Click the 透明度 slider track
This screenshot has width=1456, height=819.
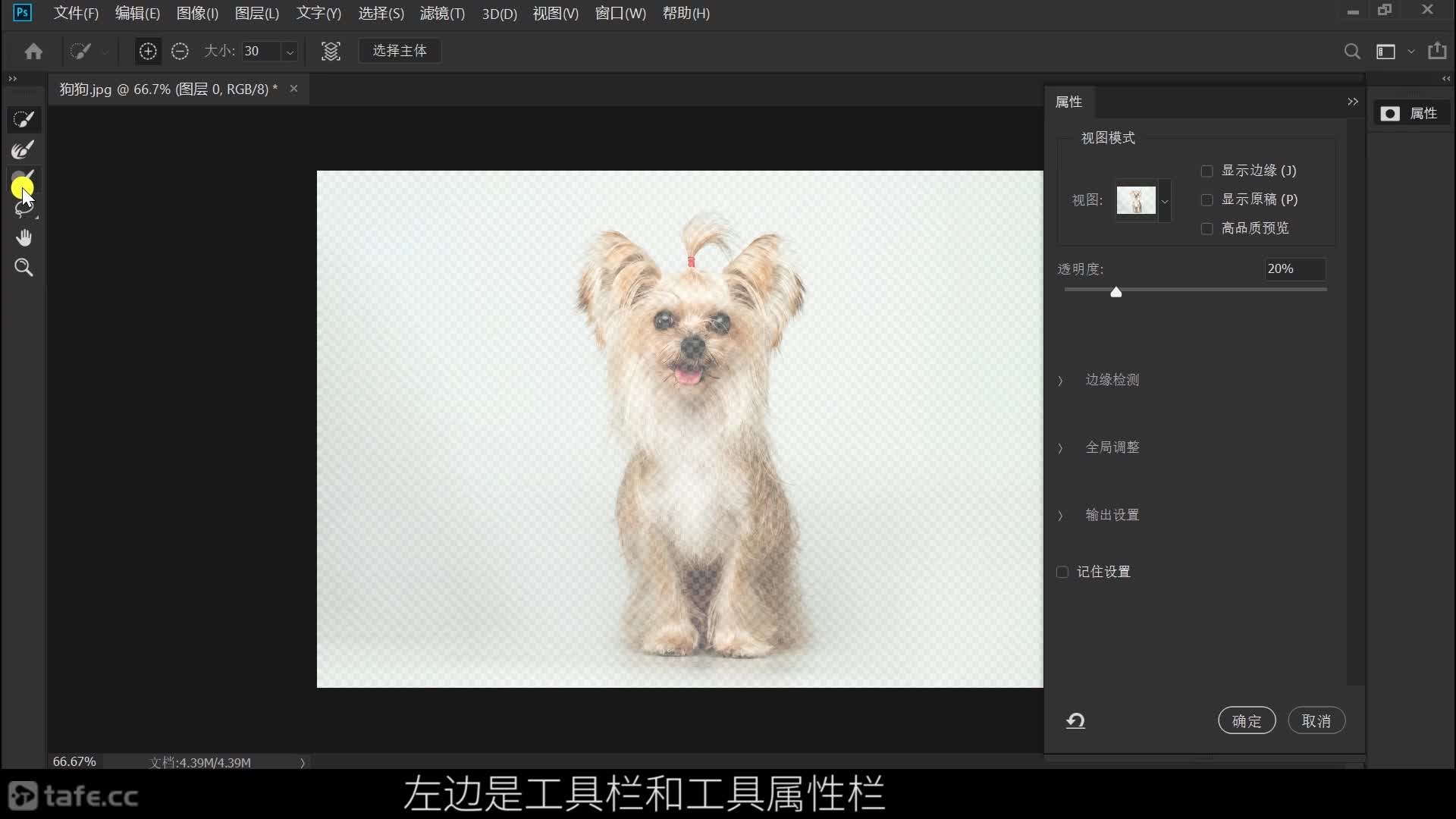pos(1195,289)
